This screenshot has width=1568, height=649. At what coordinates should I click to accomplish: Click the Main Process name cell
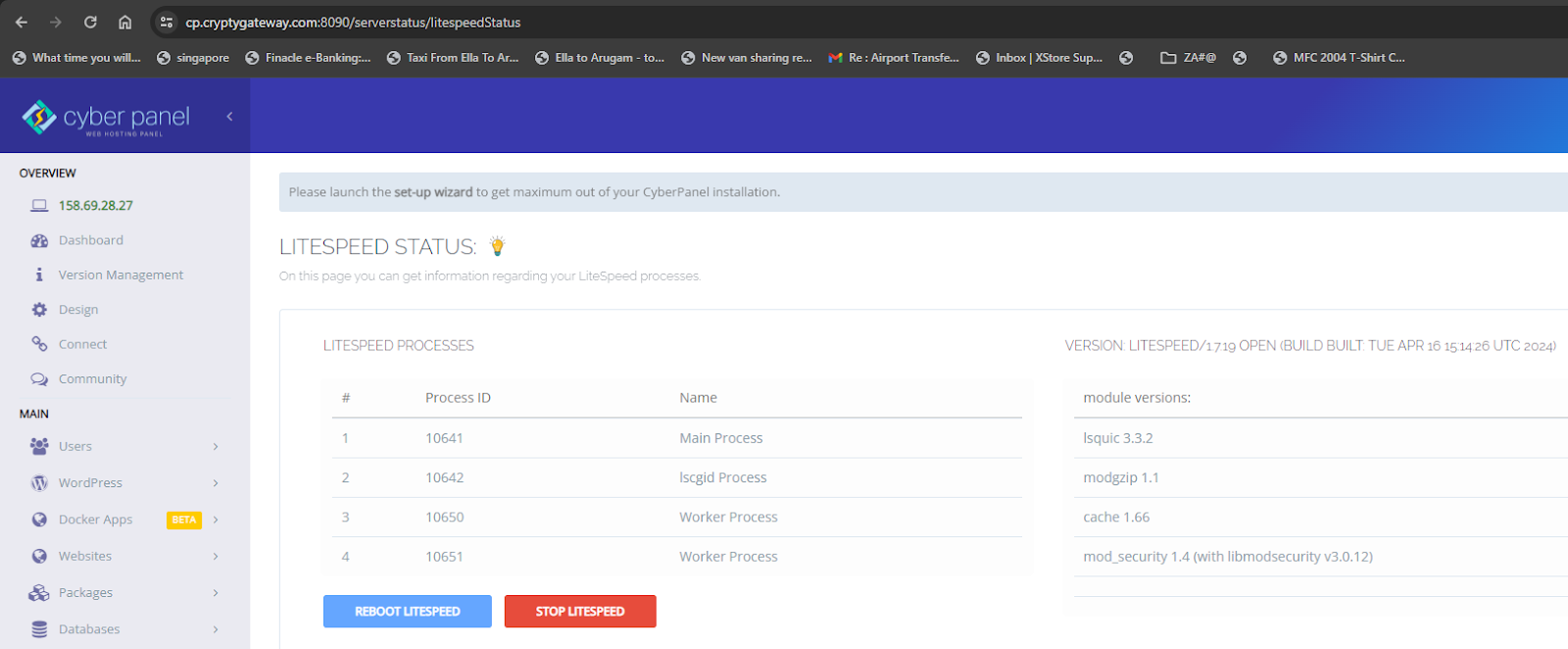[721, 438]
